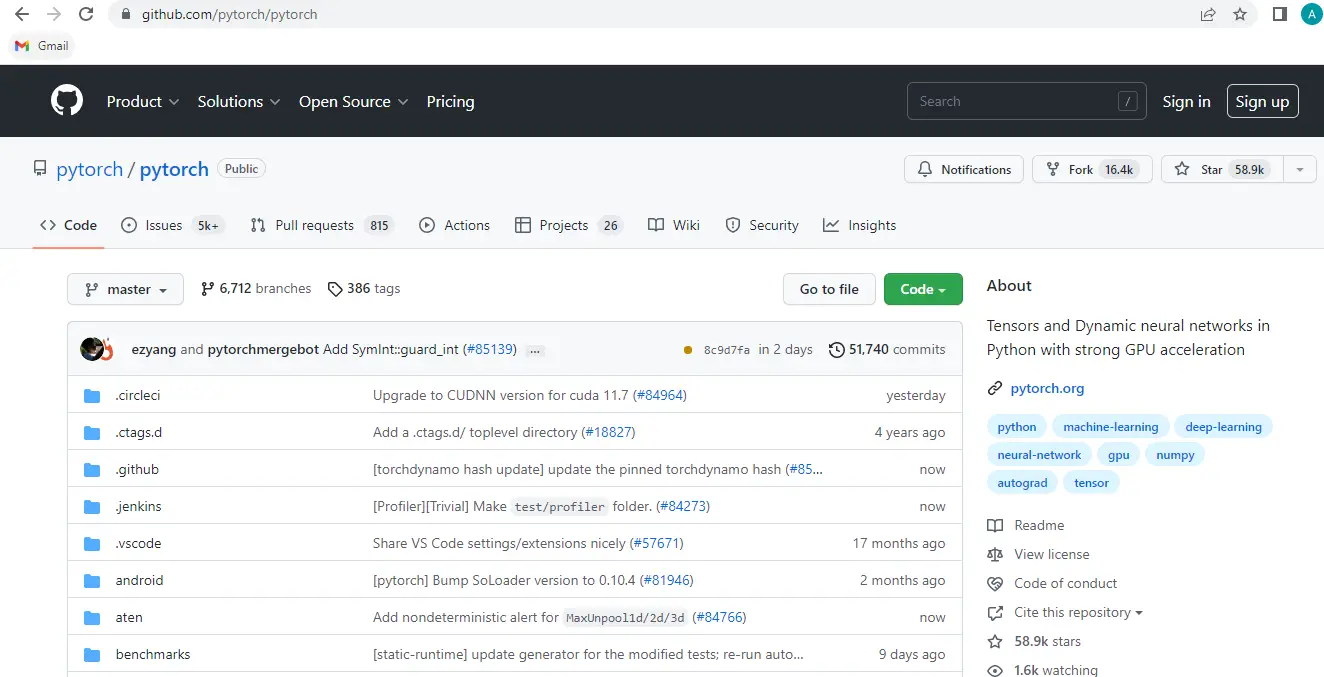Image resolution: width=1324 pixels, height=677 pixels.
Task: Focus the GitHub search field
Action: [x=1026, y=101]
